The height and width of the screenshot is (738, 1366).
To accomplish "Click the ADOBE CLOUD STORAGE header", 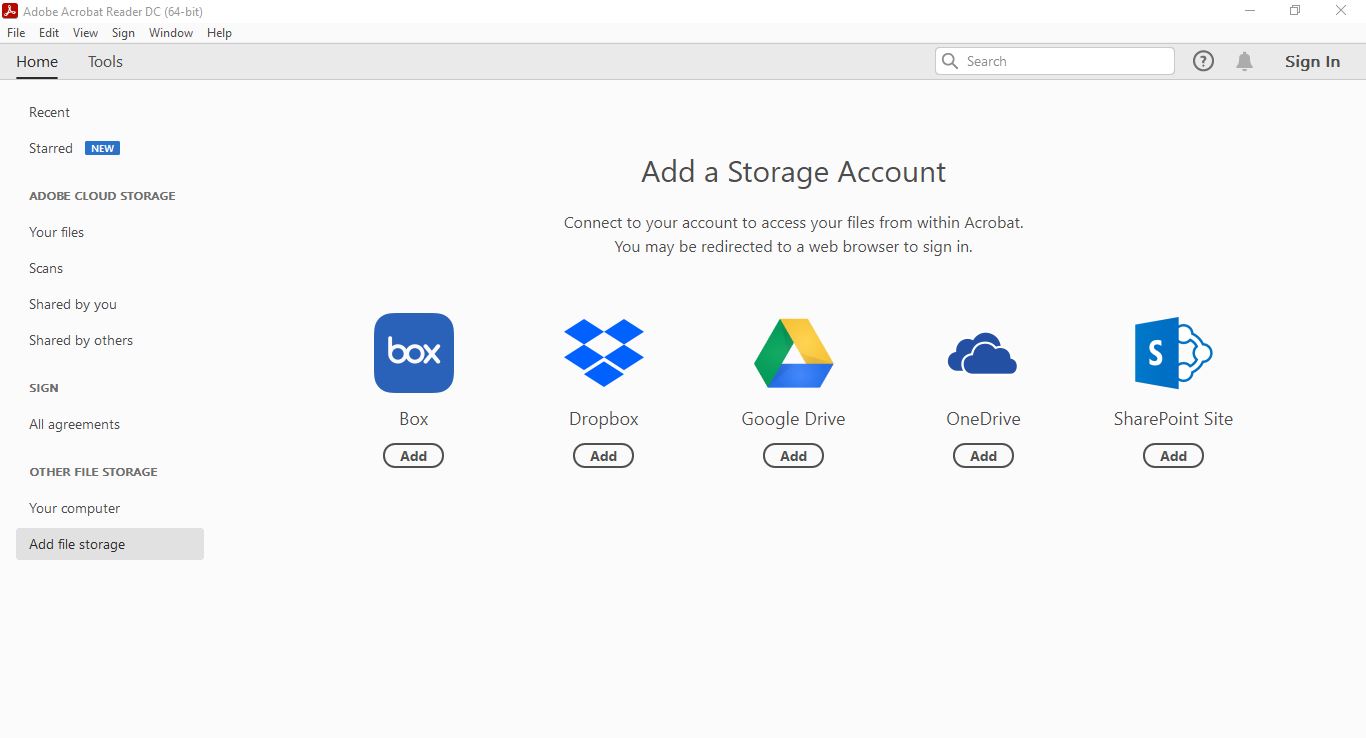I will (102, 196).
